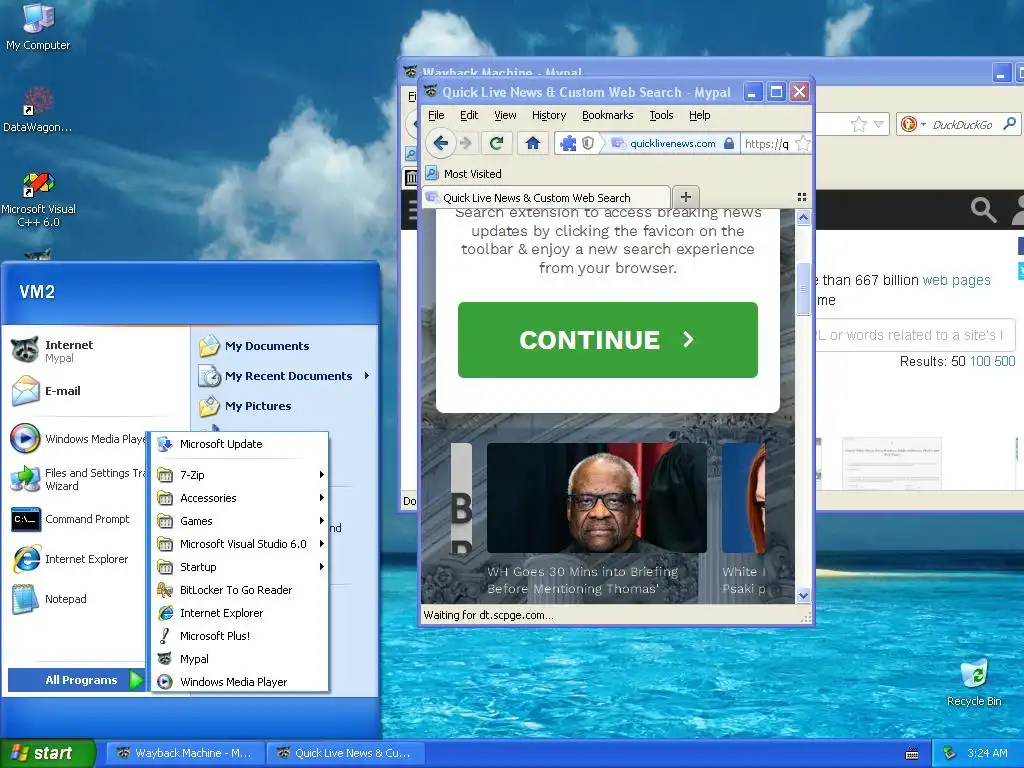Image resolution: width=1024 pixels, height=768 pixels.
Task: Open View menu
Action: tap(505, 115)
